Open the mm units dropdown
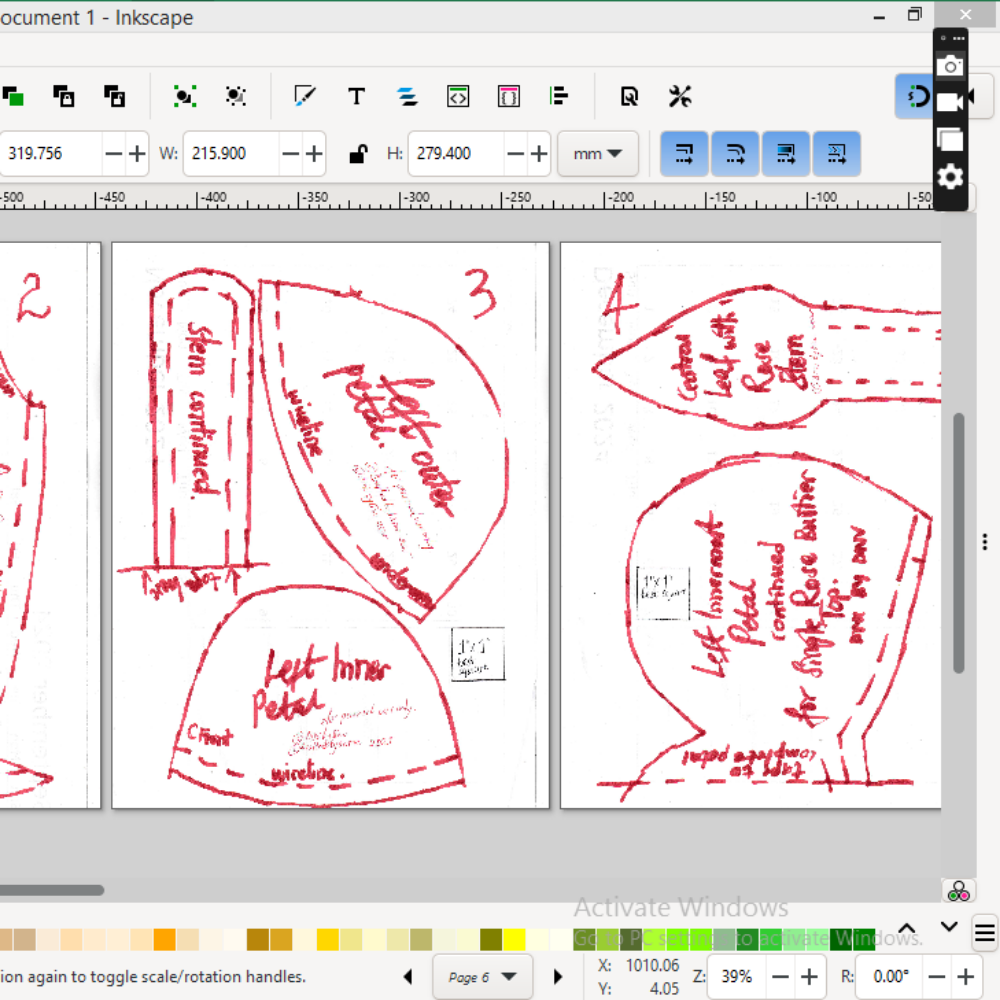Screen dimensions: 1000x1000 coord(598,154)
